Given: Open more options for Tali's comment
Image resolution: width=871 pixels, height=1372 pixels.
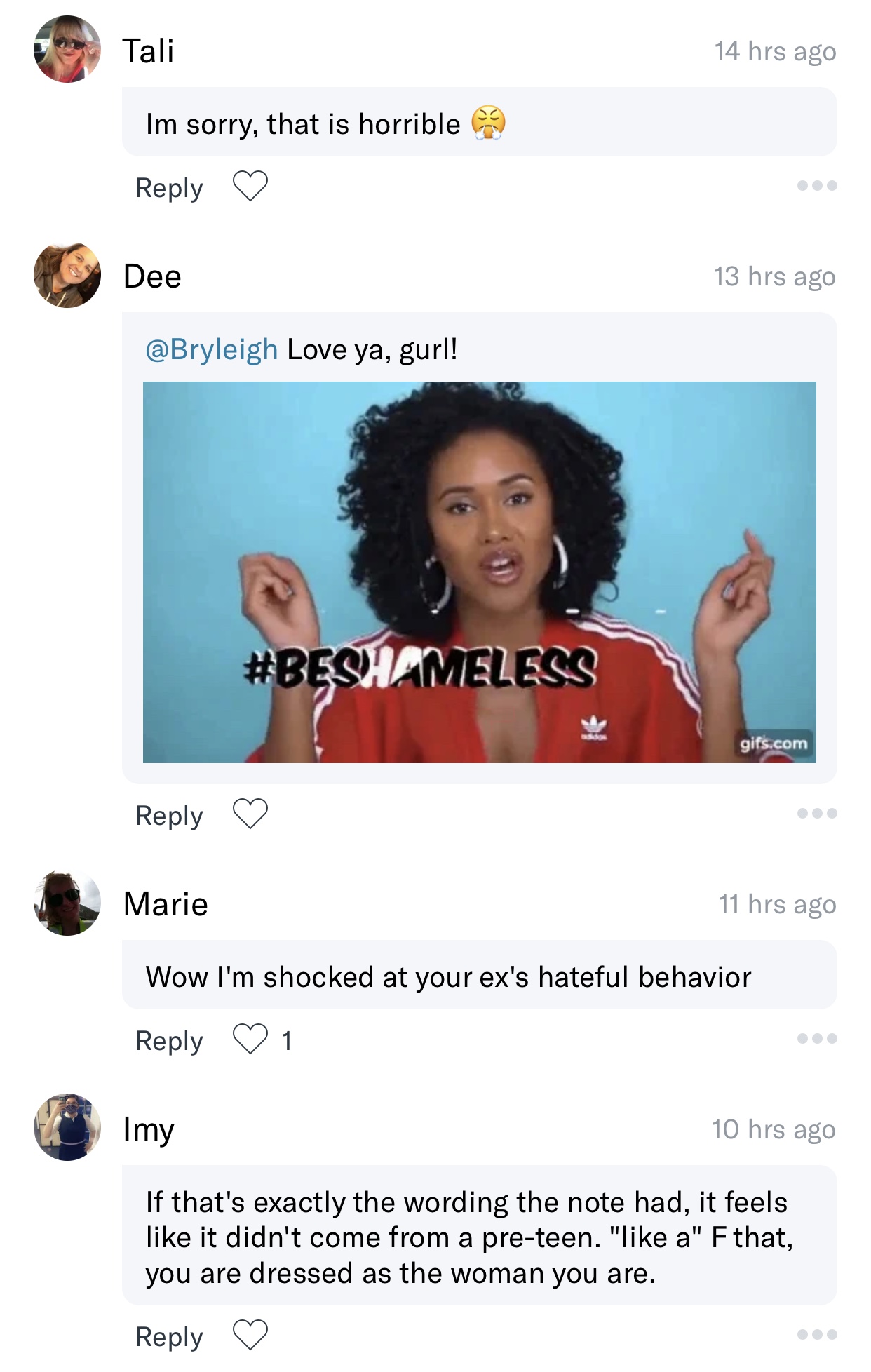Looking at the screenshot, I should [817, 186].
